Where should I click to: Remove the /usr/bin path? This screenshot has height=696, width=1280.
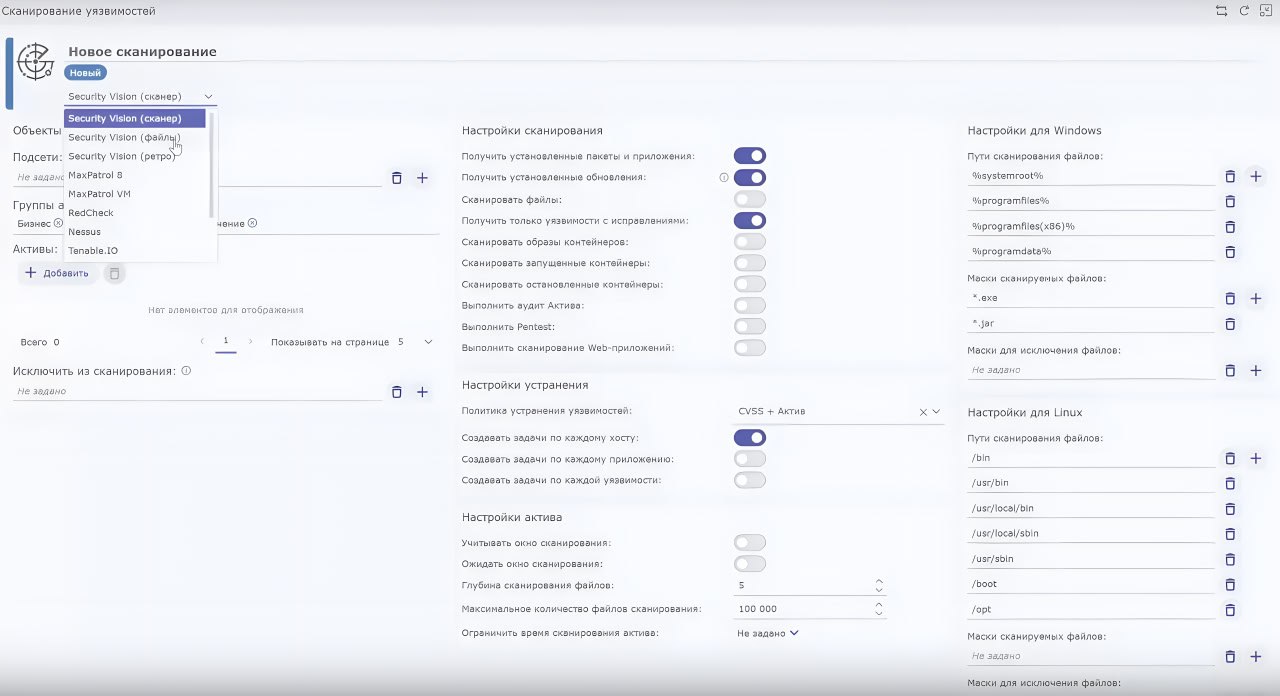pyautogui.click(x=1230, y=484)
